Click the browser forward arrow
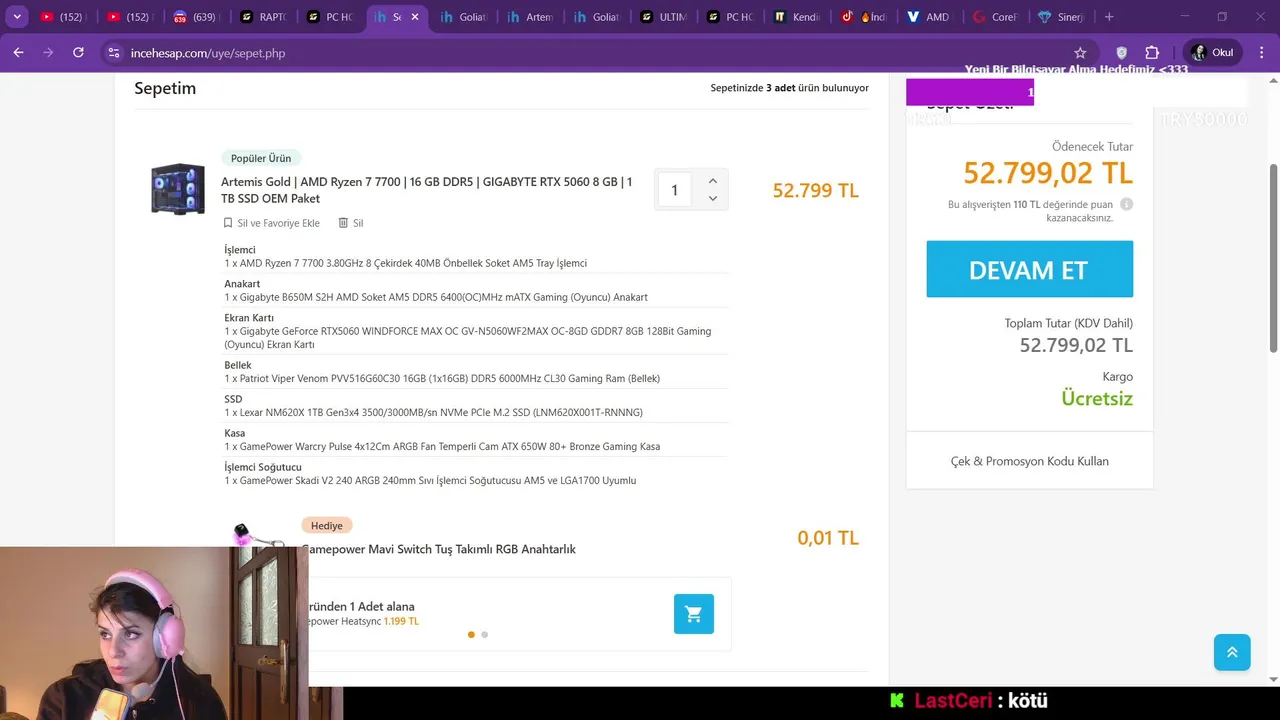Viewport: 1280px width, 720px height. [48, 52]
